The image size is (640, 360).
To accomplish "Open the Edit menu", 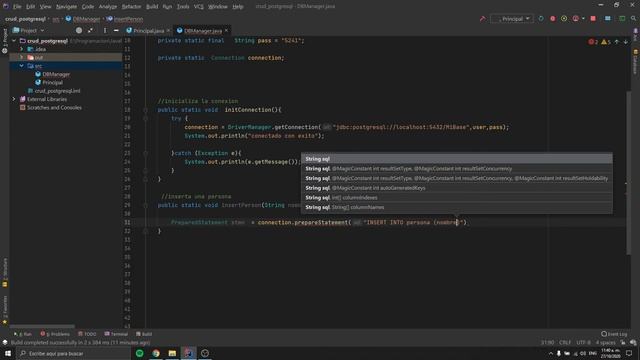I will coord(31,7).
